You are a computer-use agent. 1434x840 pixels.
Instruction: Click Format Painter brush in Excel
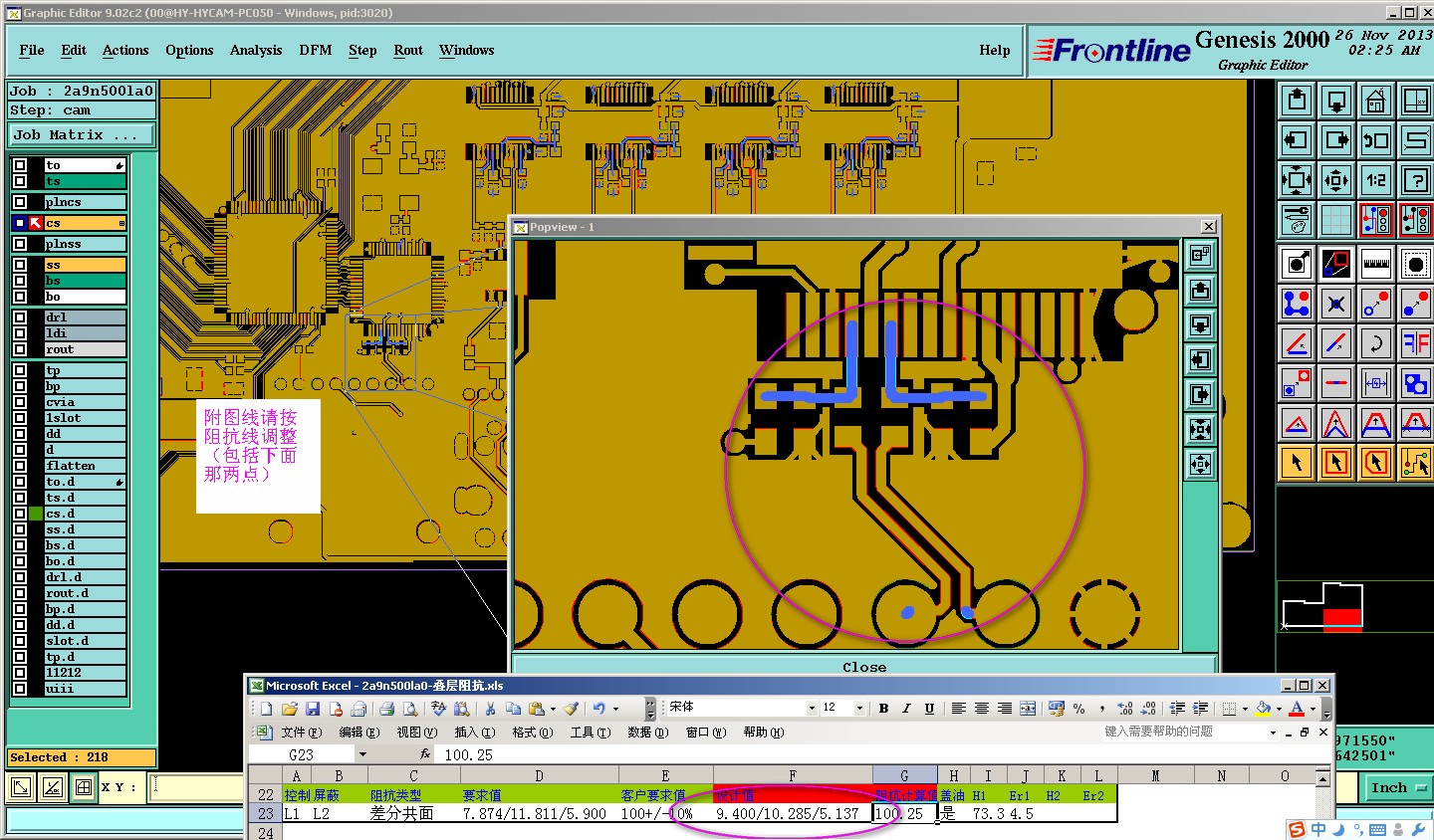point(571,709)
